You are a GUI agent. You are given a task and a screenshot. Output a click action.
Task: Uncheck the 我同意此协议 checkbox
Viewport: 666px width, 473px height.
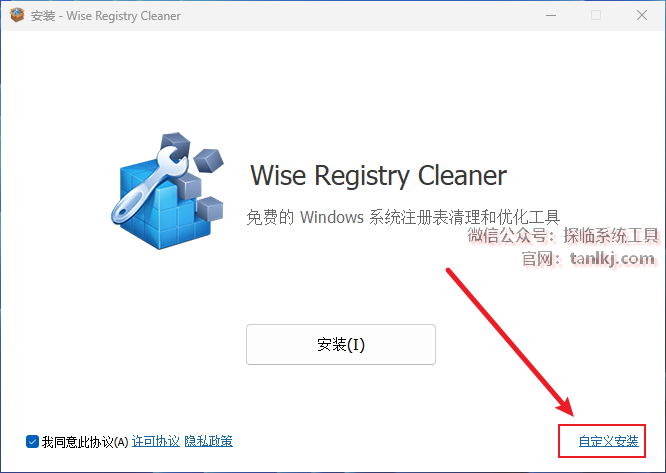pos(32,442)
